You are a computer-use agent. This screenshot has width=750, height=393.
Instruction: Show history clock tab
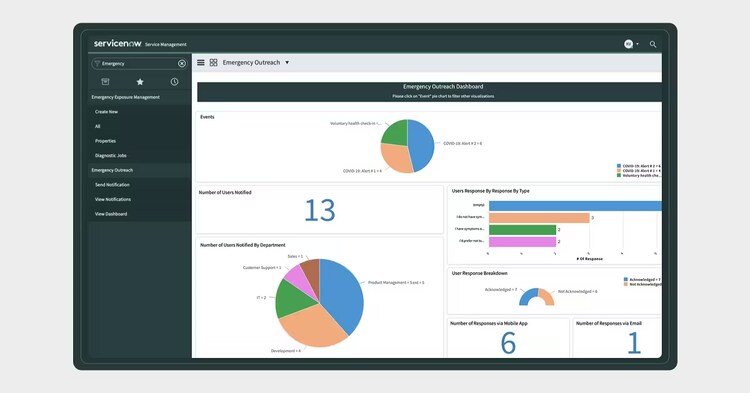(x=174, y=82)
